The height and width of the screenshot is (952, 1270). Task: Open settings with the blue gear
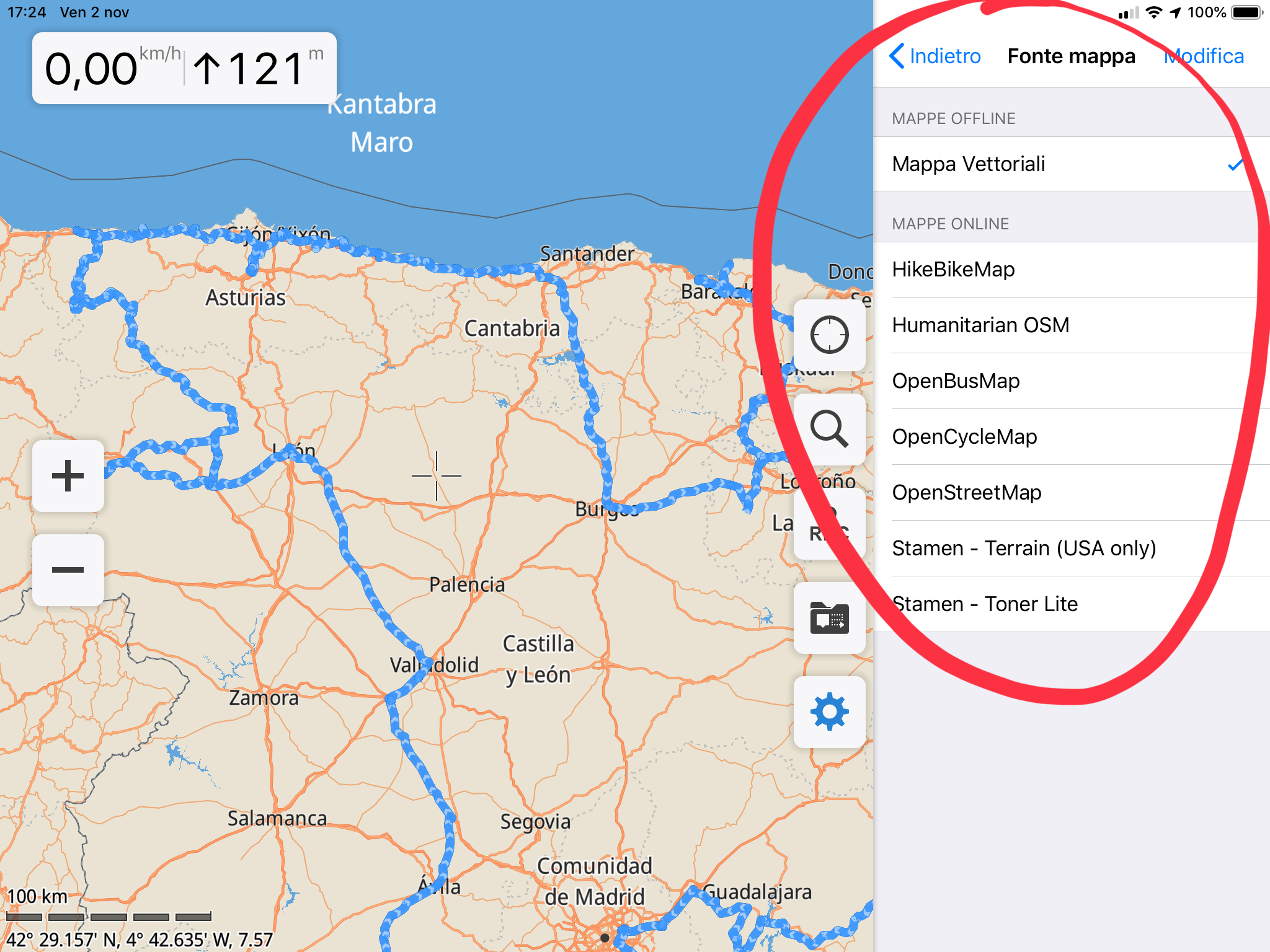coord(829,712)
